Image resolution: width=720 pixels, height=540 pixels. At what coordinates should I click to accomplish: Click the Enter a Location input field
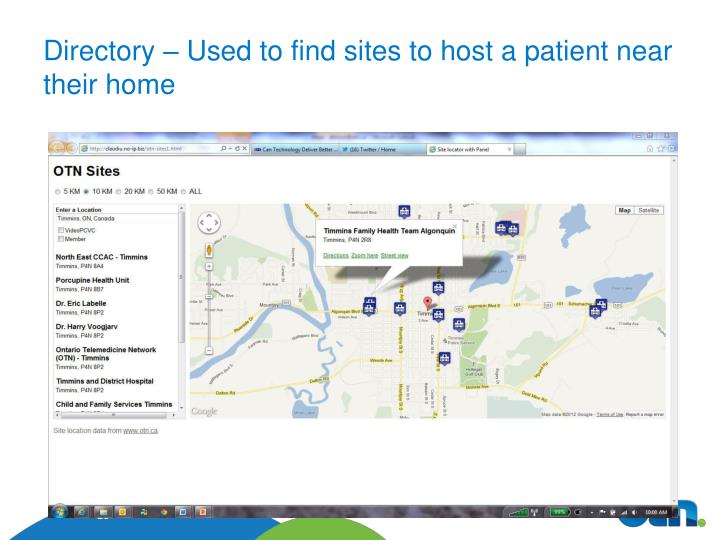(117, 219)
